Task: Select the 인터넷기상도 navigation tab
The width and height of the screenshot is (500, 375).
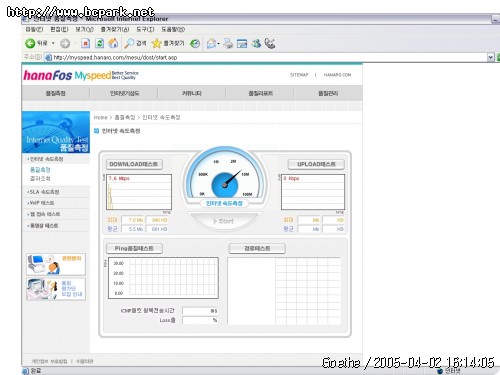Action: point(124,93)
